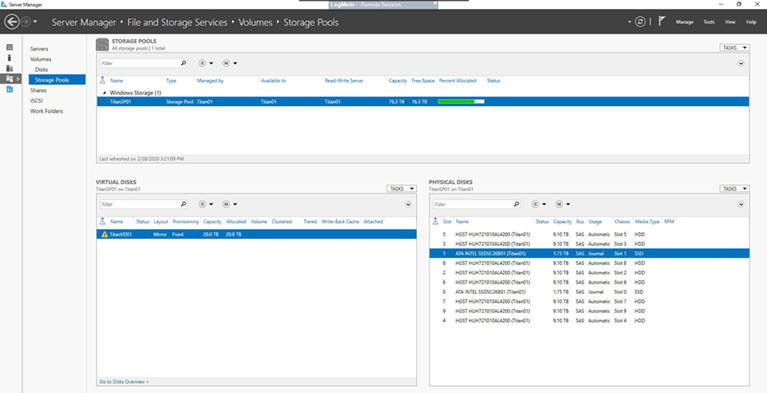
Task: Select the File and Storage Services sidebar icon
Action: [x=10, y=79]
